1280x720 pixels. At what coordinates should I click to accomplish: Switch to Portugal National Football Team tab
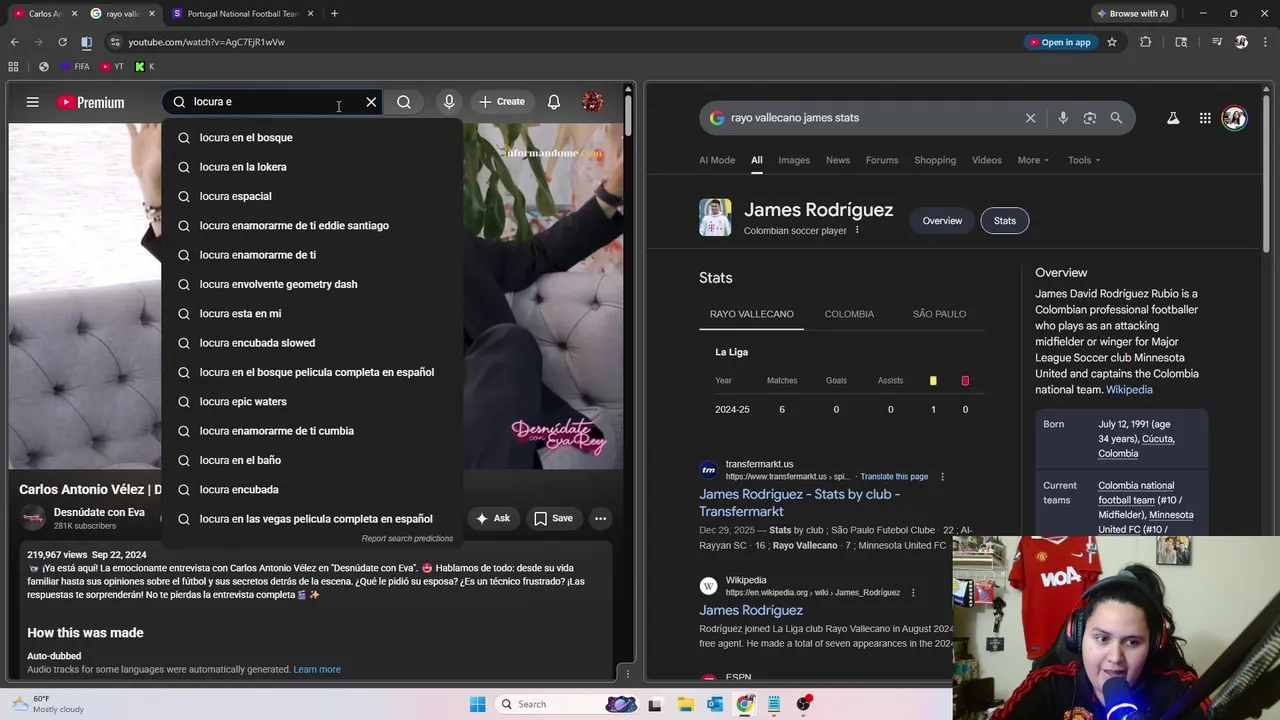(243, 14)
